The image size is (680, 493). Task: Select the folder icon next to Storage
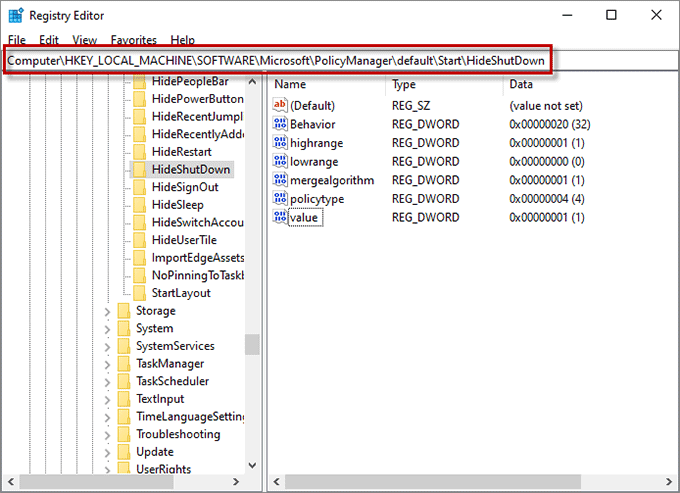click(124, 311)
